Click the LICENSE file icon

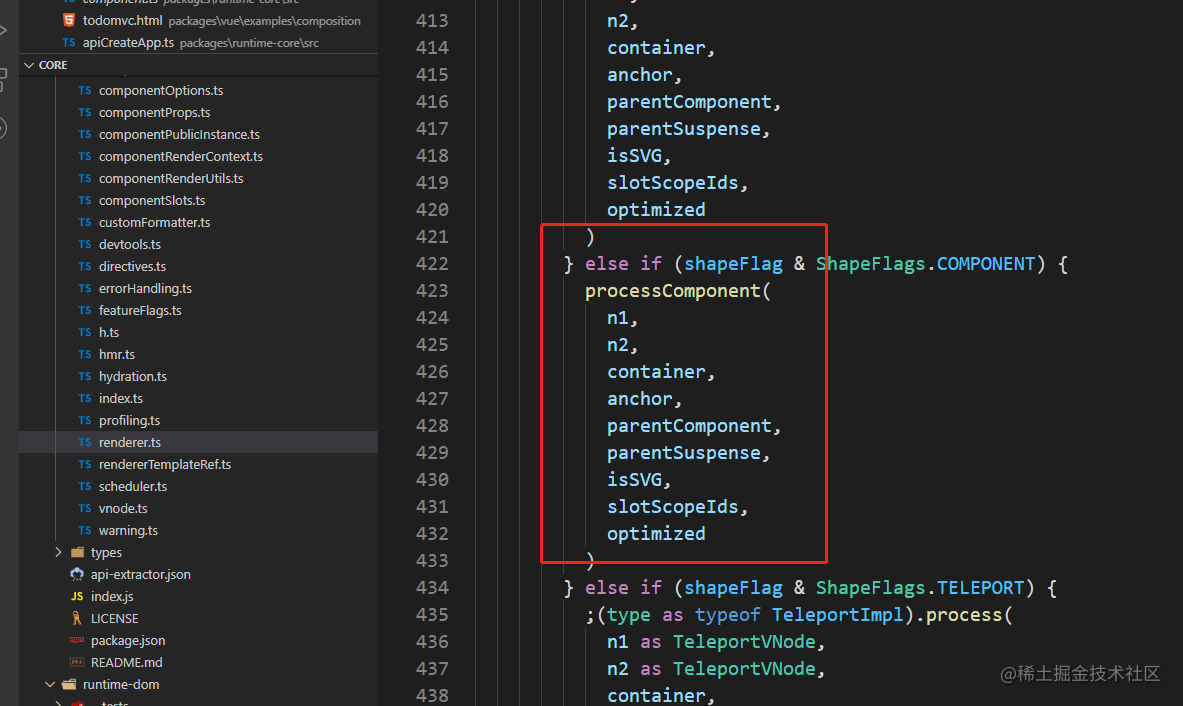click(77, 619)
